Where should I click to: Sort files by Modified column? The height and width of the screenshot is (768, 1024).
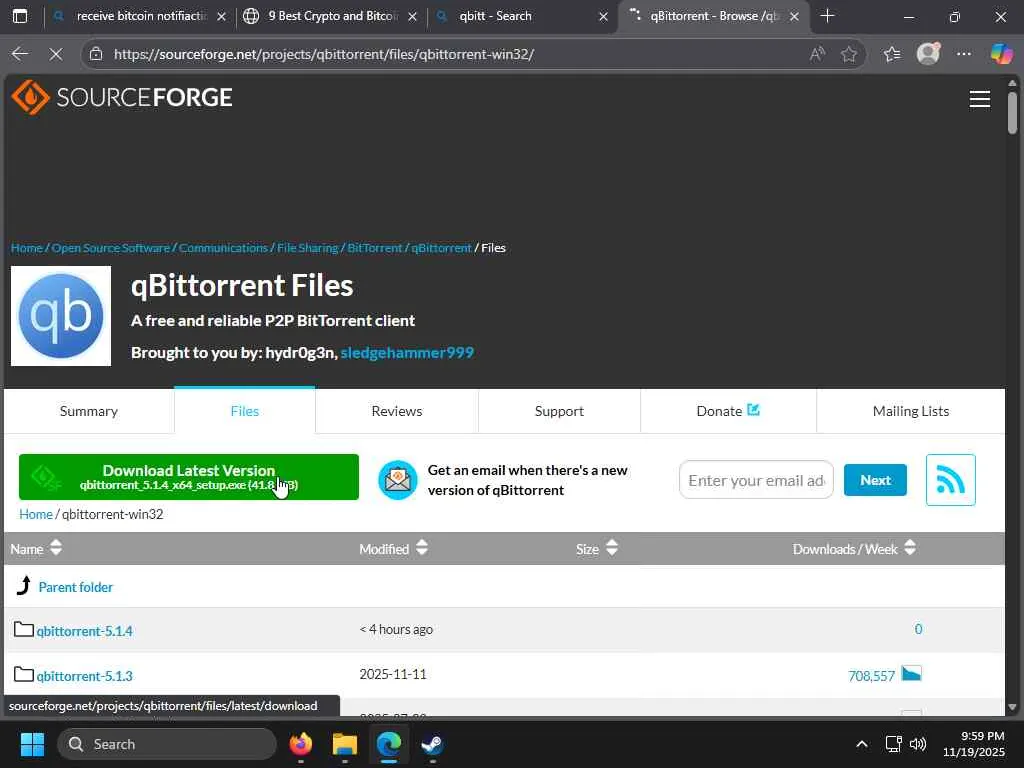[394, 549]
